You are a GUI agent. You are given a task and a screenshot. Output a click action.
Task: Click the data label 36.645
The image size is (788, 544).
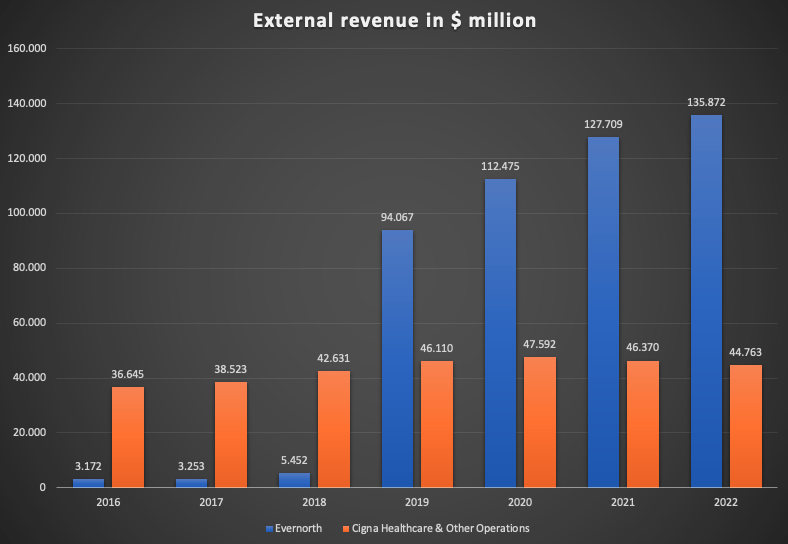(128, 374)
